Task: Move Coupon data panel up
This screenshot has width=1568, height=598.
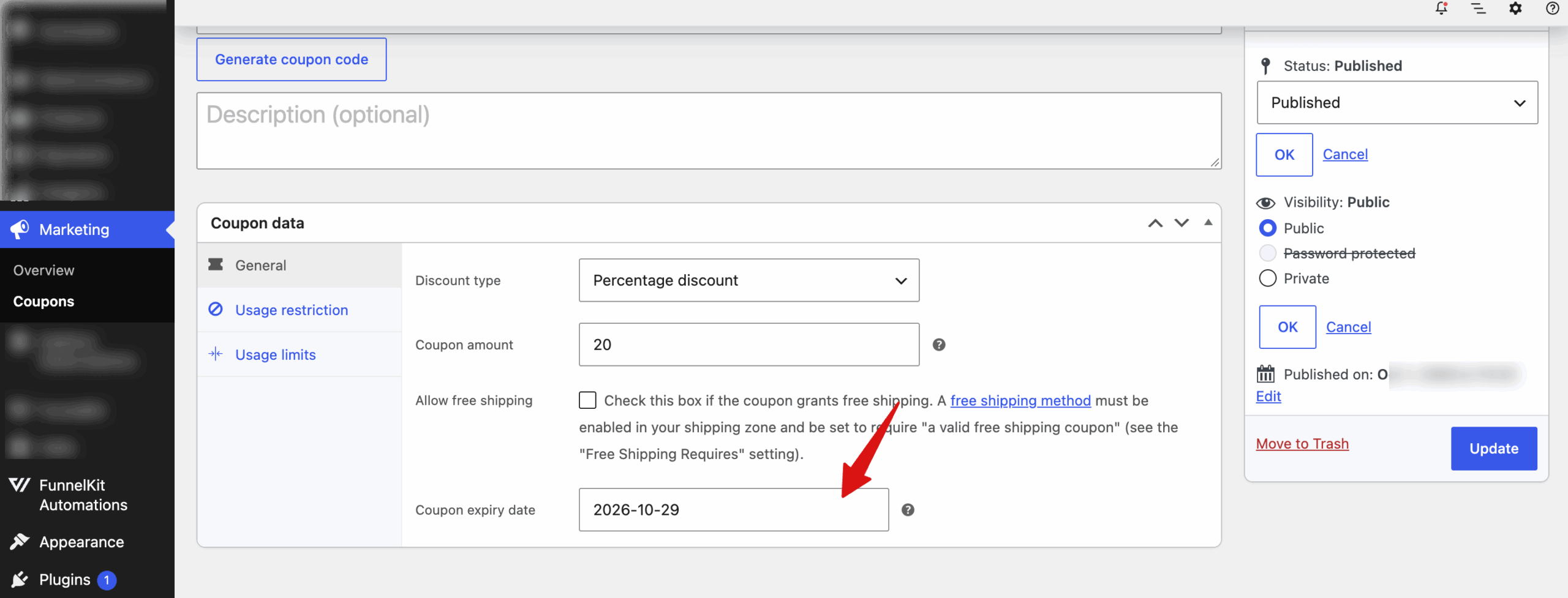Action: pos(1155,223)
